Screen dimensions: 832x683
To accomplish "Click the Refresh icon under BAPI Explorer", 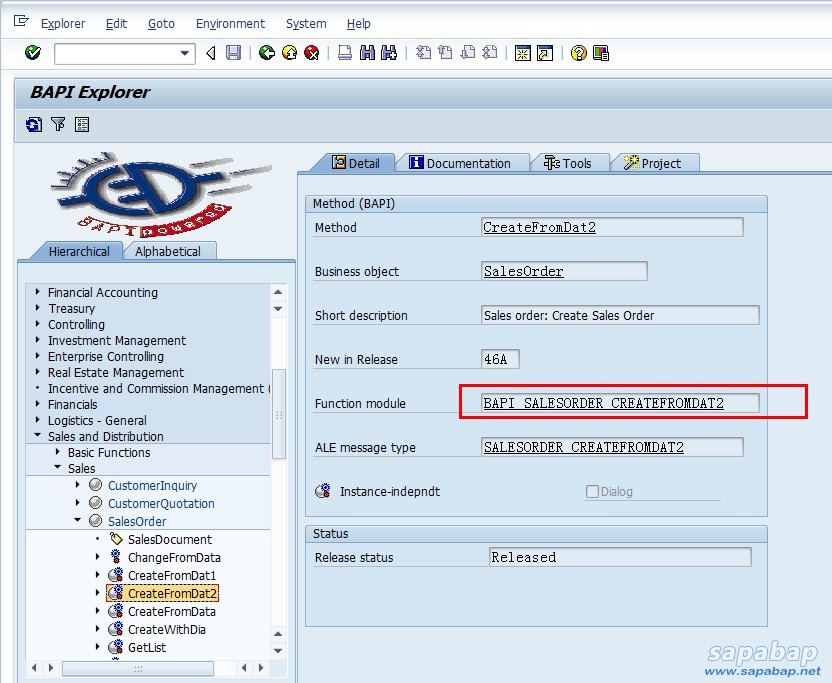I will click(x=34, y=125).
